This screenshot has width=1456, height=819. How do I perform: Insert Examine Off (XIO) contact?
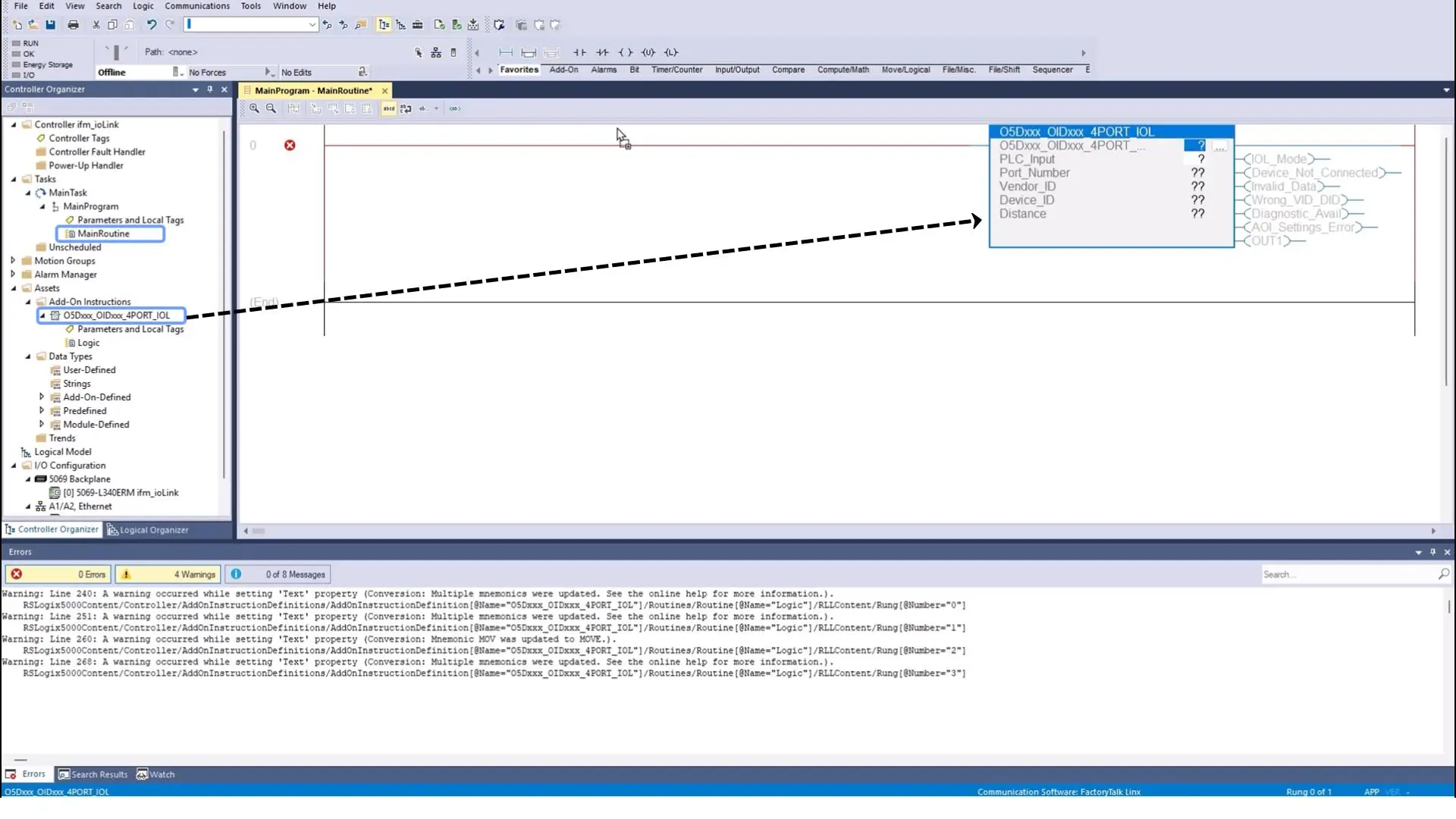602,52
